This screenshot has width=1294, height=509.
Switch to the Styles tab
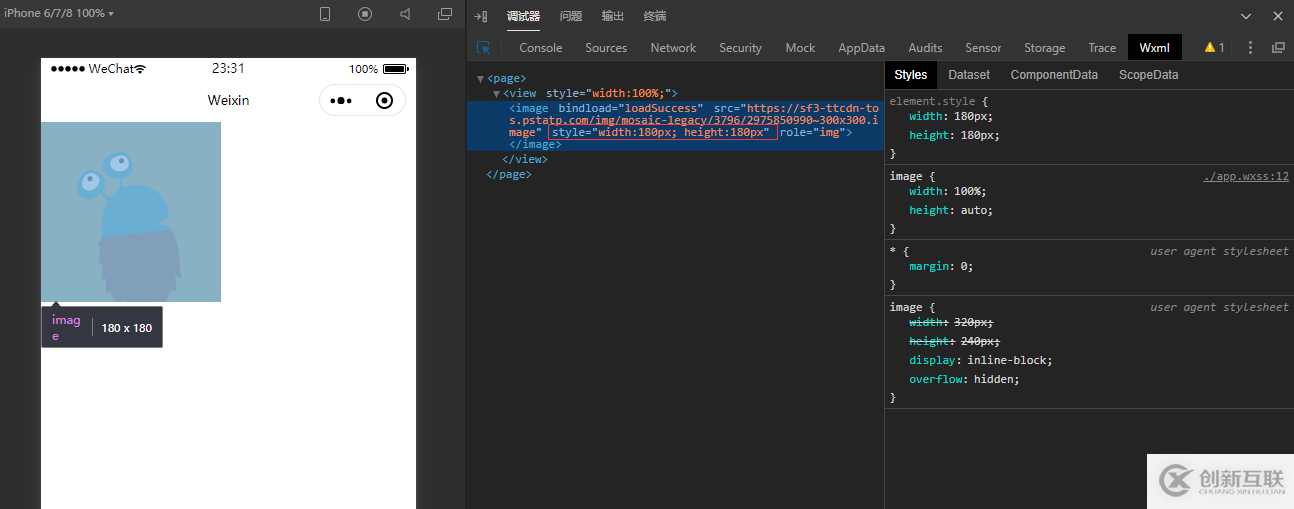pyautogui.click(x=911, y=74)
